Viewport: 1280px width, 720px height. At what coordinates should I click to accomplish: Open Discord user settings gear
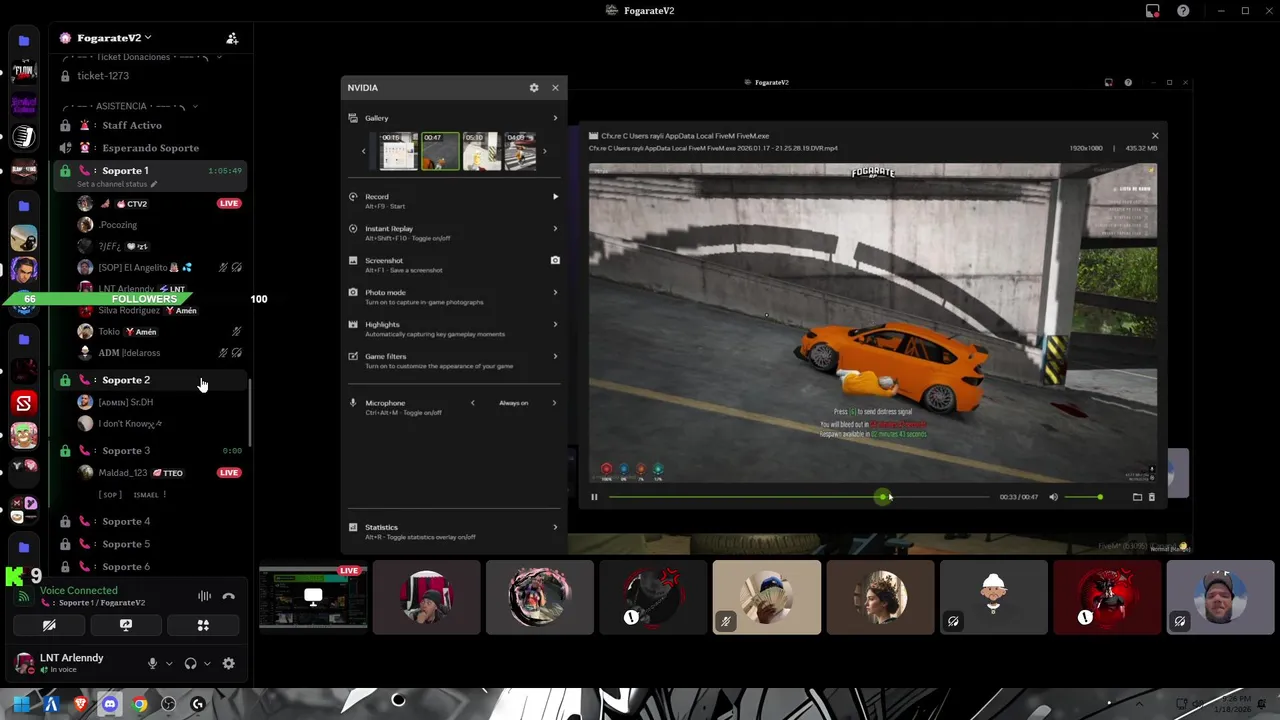pos(229,663)
